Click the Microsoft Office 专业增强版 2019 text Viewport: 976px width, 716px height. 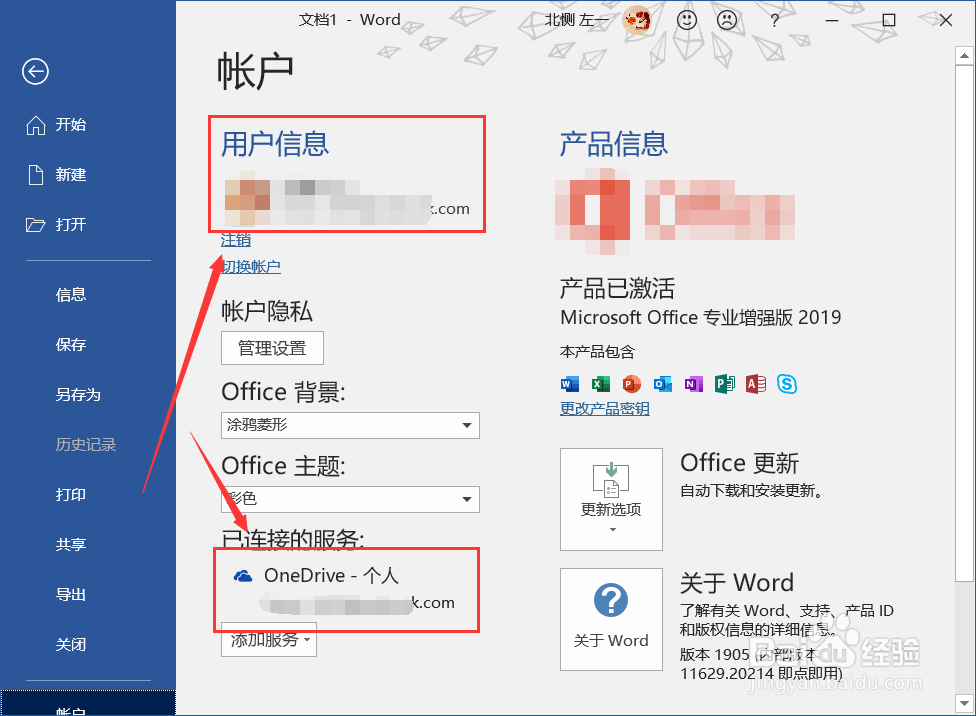[701, 318]
